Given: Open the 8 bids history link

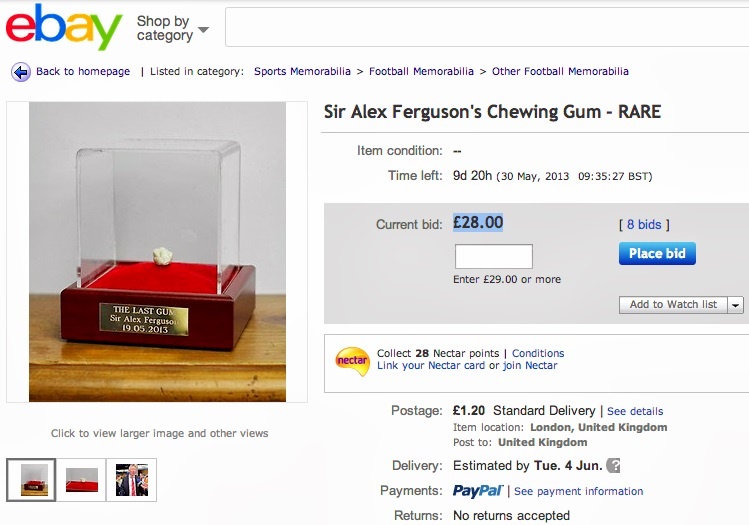Looking at the screenshot, I should click(644, 225).
